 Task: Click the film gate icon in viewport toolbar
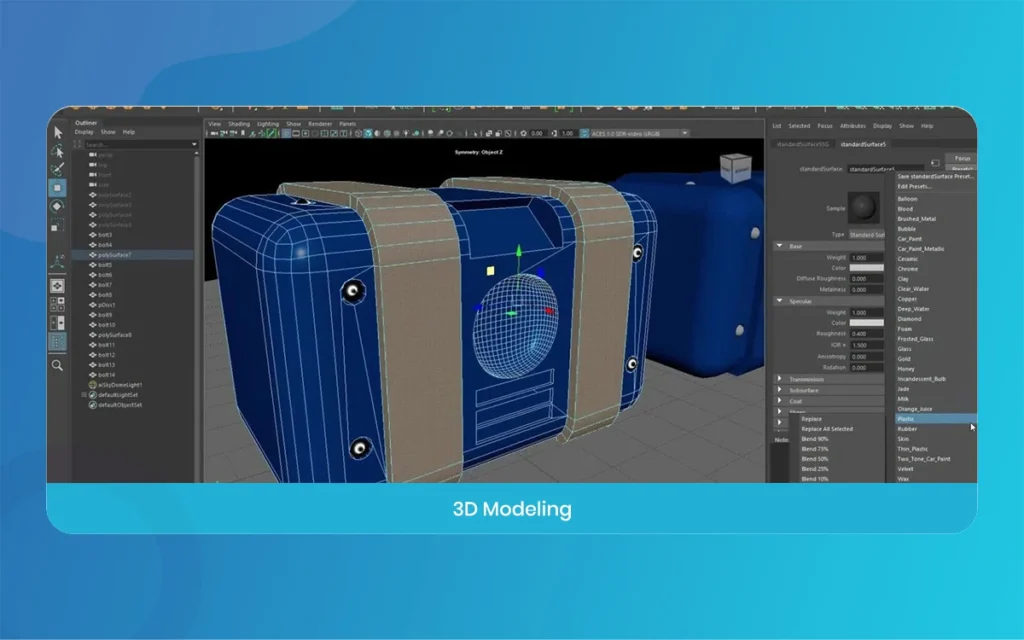coord(296,134)
